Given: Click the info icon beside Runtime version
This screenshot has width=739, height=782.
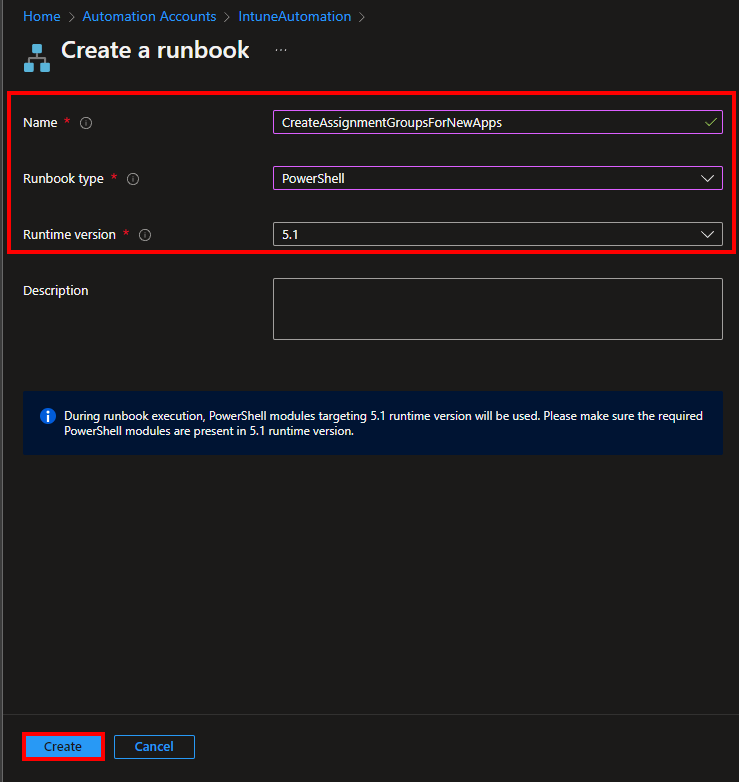Looking at the screenshot, I should (x=145, y=235).
